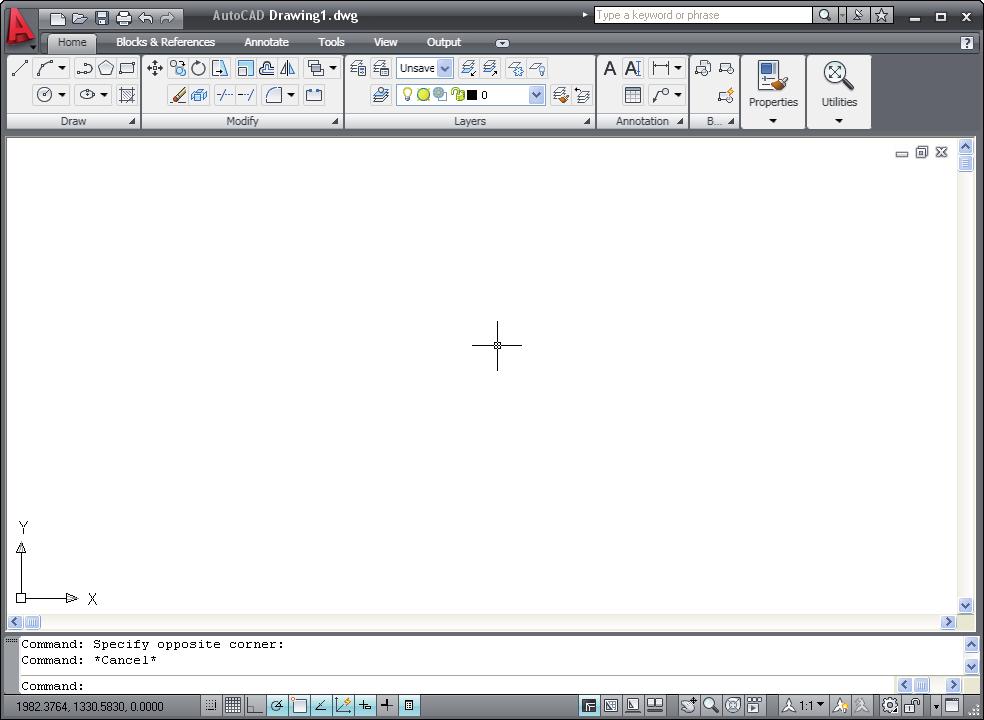Activate the Erase tool
This screenshot has height=720, width=984.
tap(178, 95)
